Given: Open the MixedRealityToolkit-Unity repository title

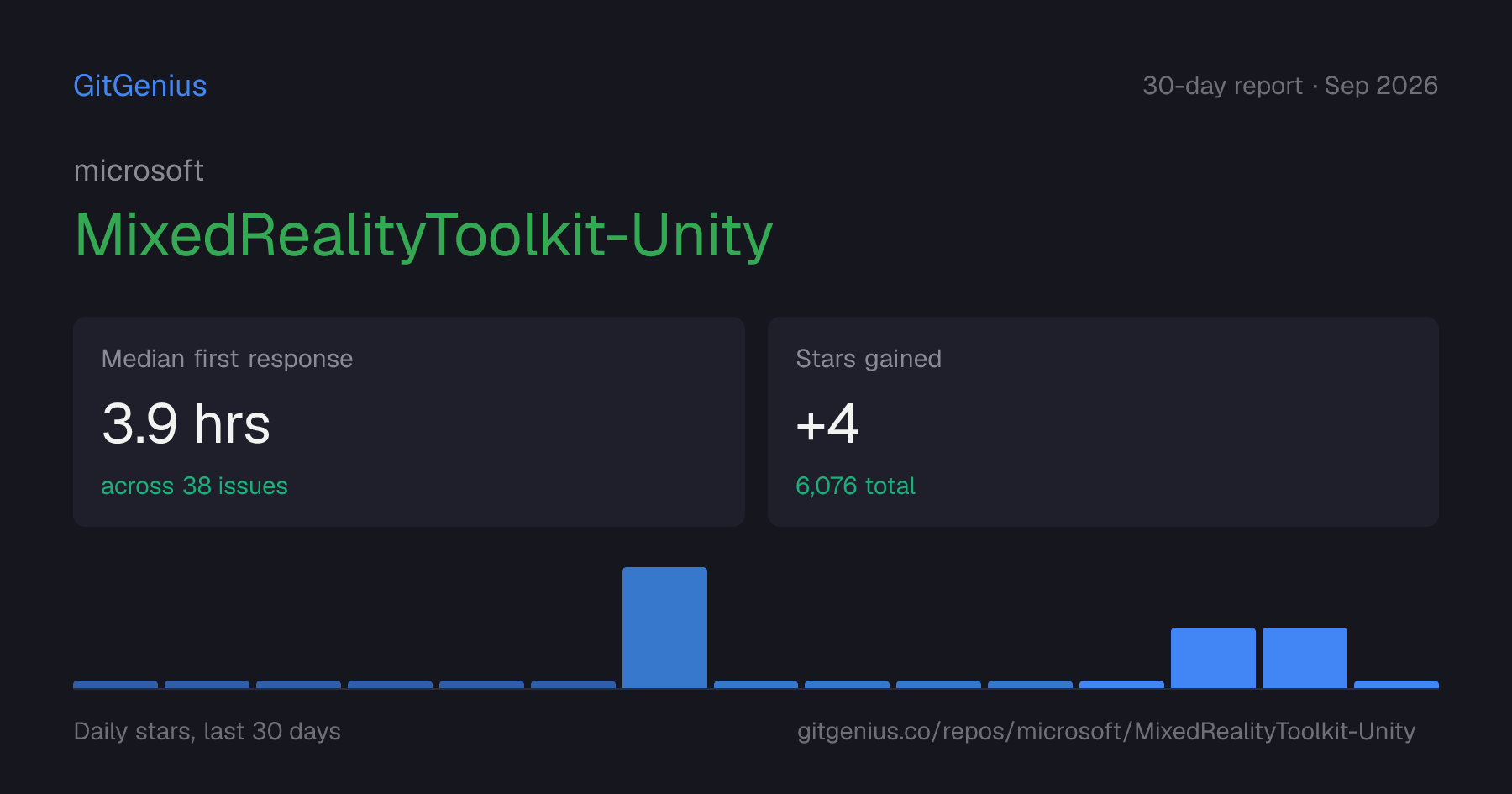Looking at the screenshot, I should click(423, 235).
